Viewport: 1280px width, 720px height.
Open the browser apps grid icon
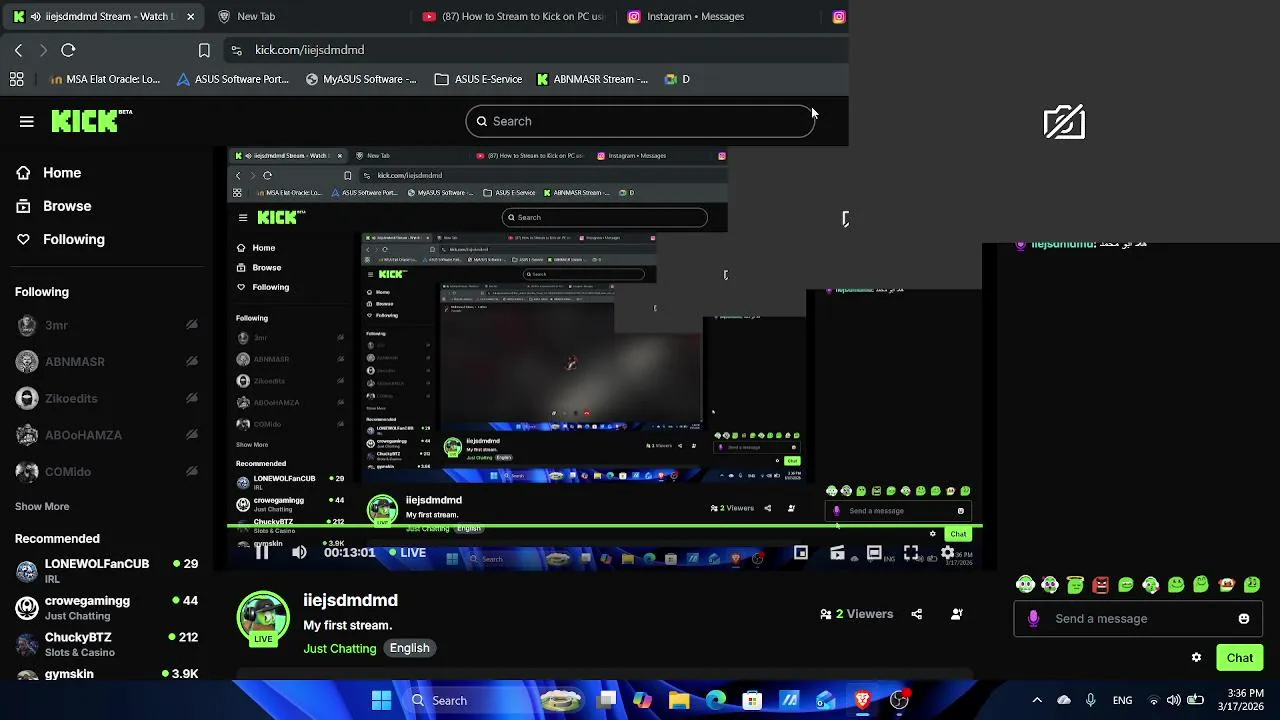17,79
